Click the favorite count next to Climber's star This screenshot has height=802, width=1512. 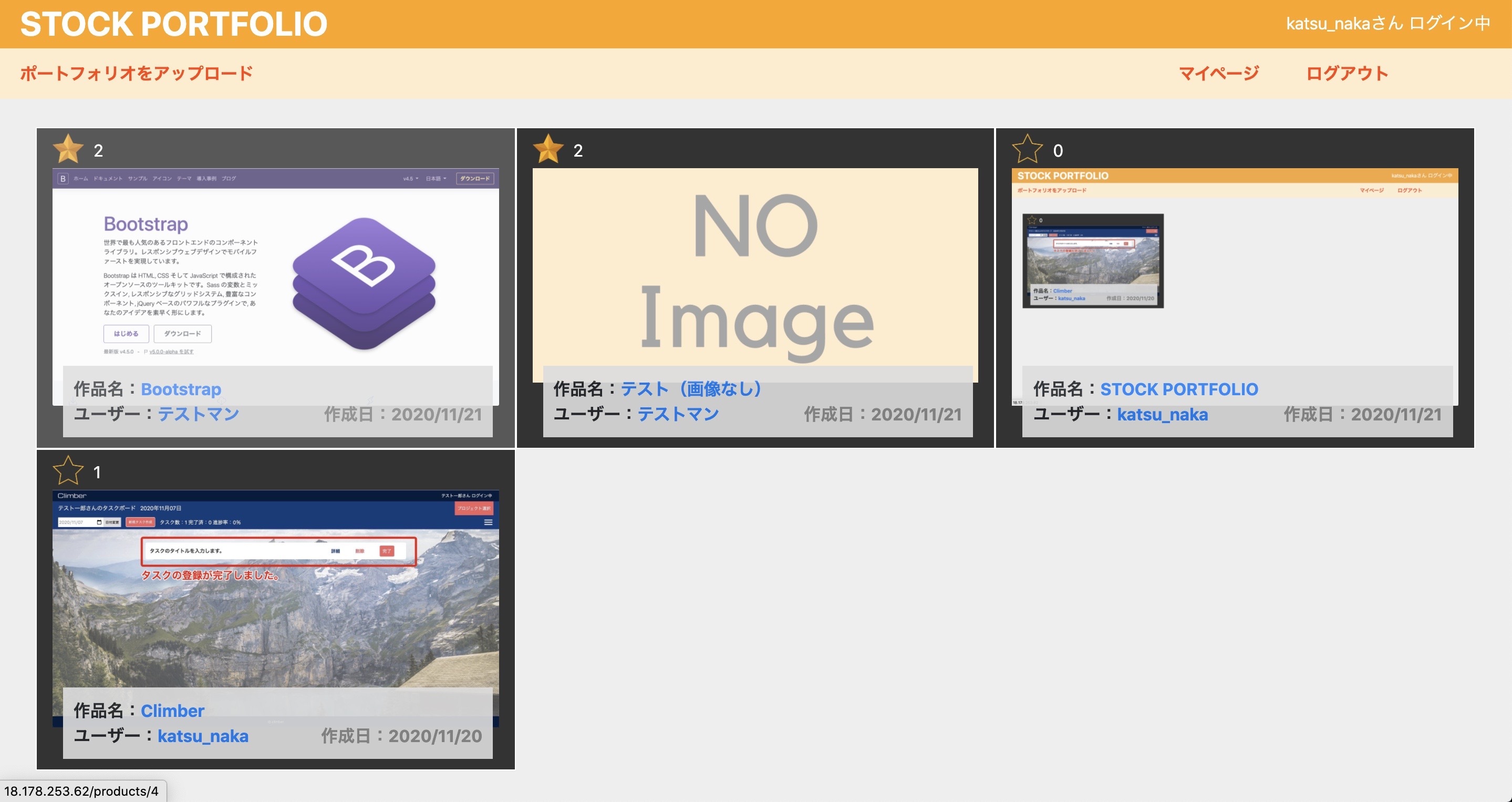(97, 471)
